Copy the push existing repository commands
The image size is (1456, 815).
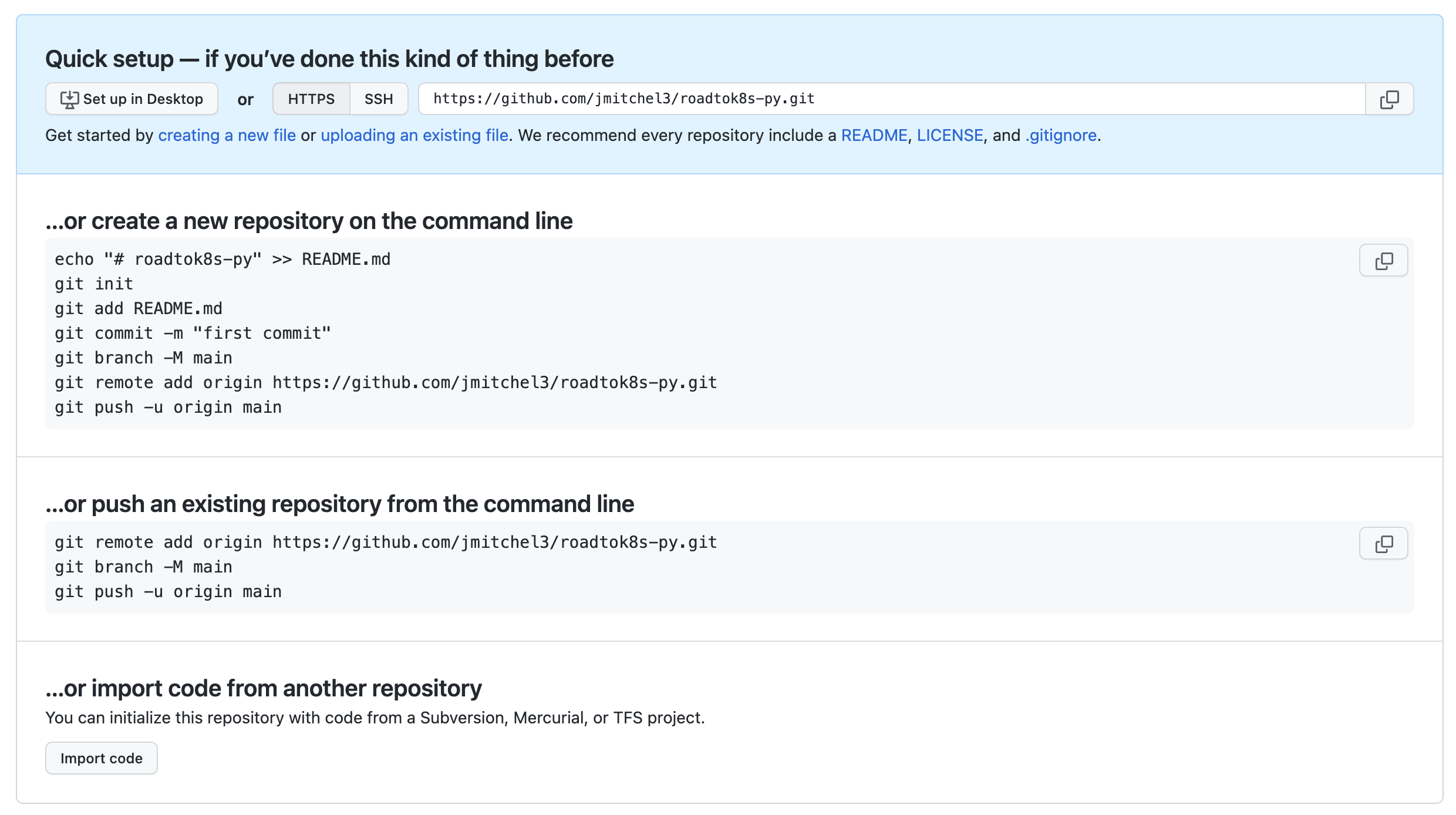pyautogui.click(x=1383, y=544)
